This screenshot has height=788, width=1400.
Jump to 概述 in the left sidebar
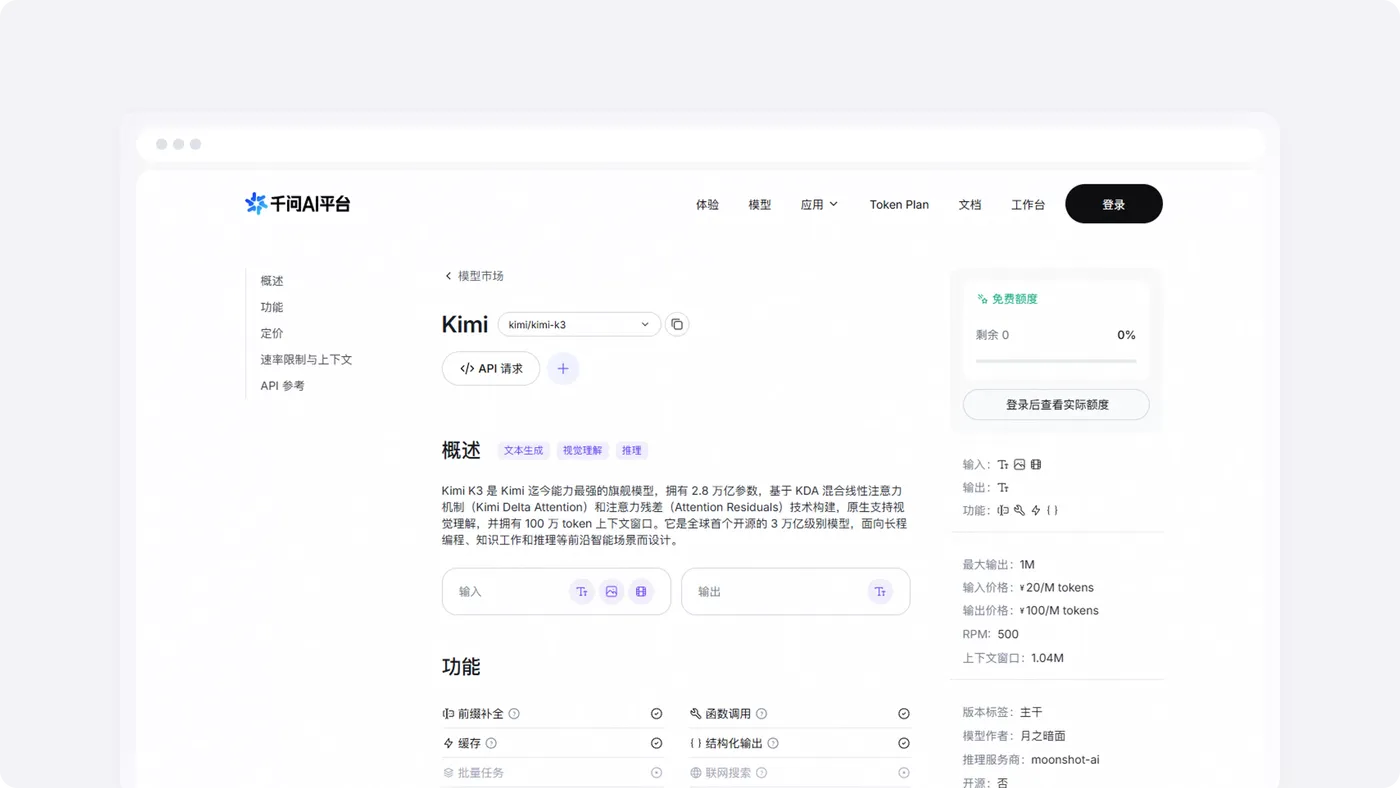(x=272, y=281)
